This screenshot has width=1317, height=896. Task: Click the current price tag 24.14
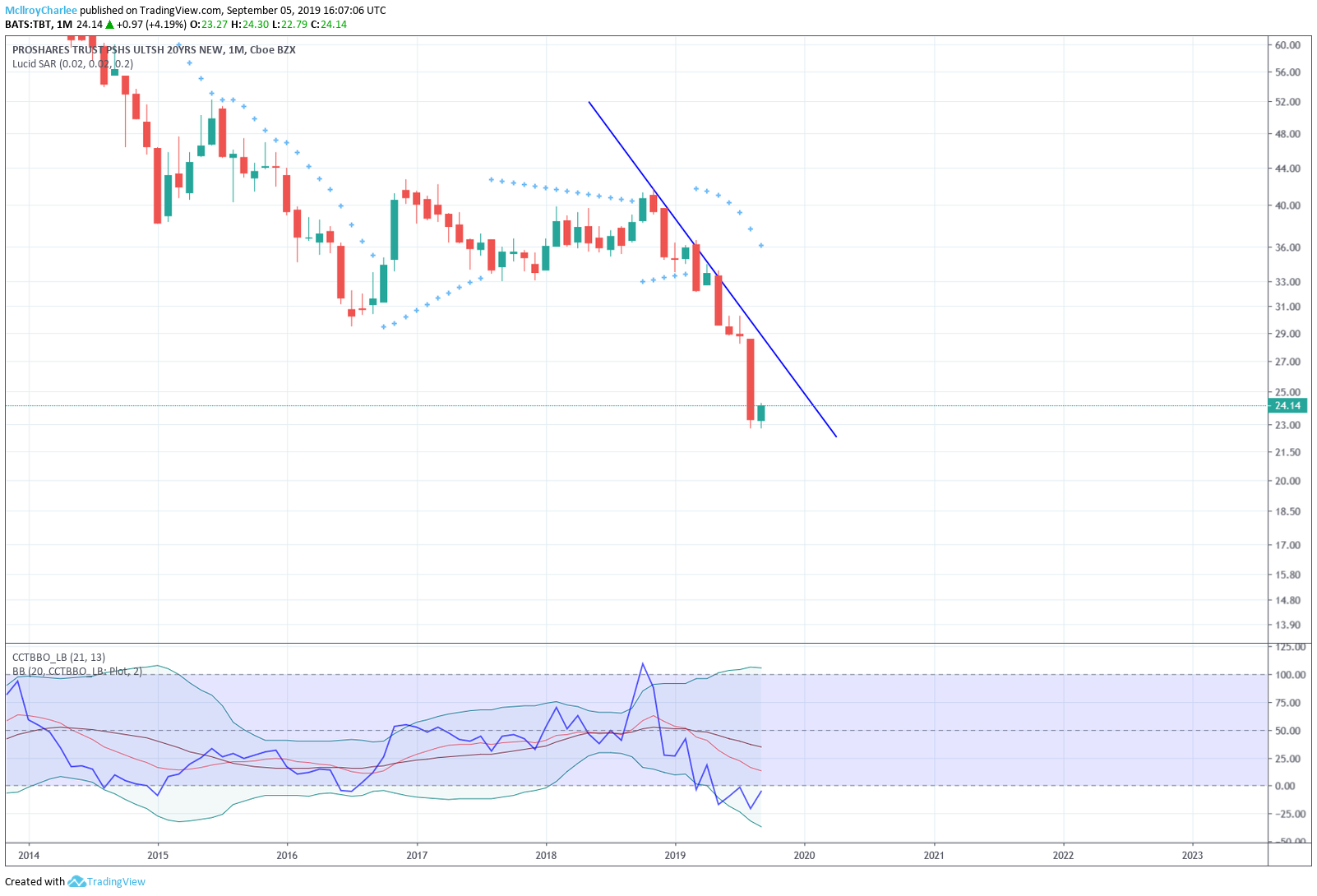click(x=1287, y=405)
